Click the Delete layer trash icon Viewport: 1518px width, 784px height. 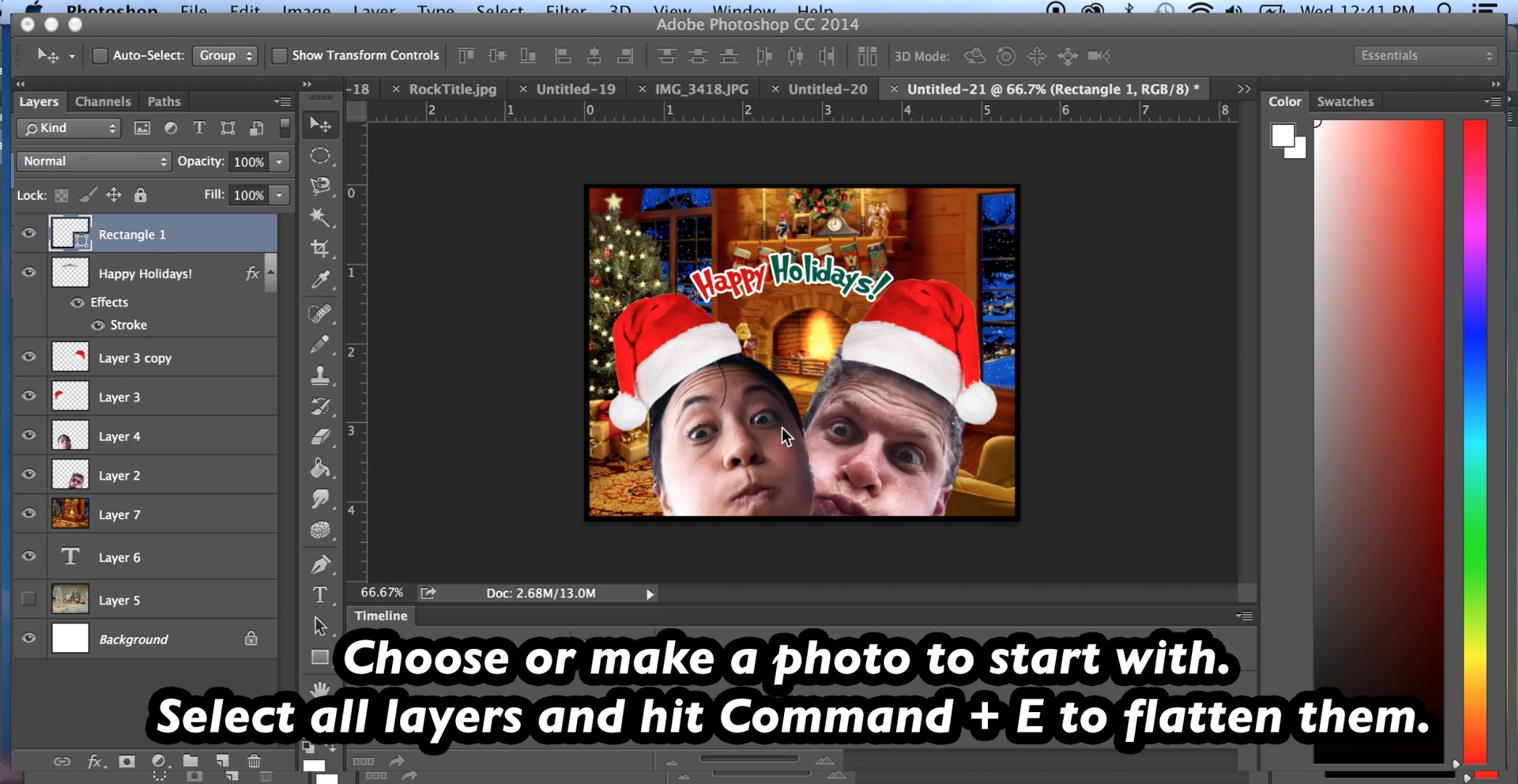[x=253, y=761]
